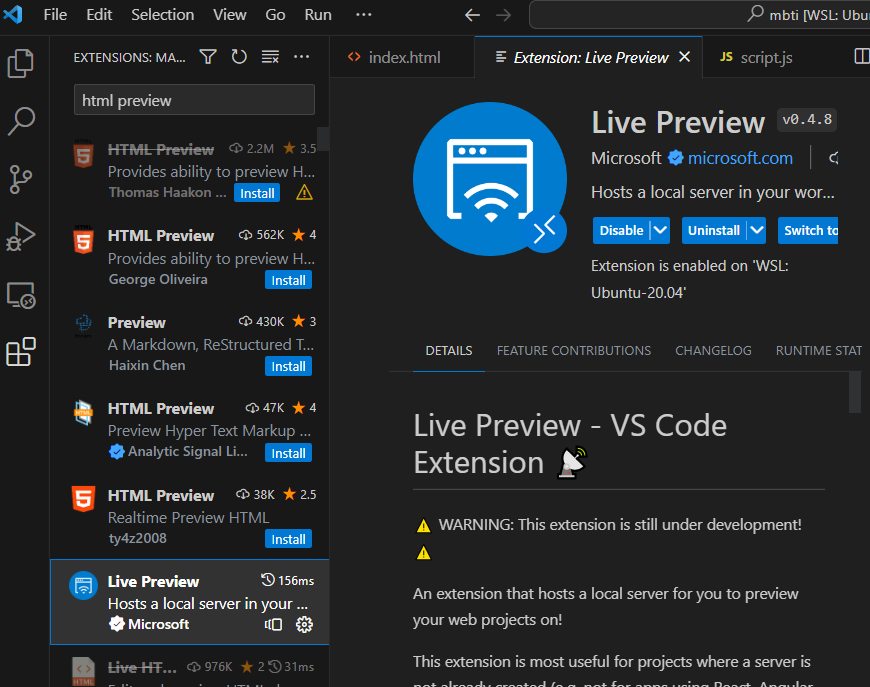Click the Disable button
Image resolution: width=870 pixels, height=687 pixels.
tap(621, 230)
